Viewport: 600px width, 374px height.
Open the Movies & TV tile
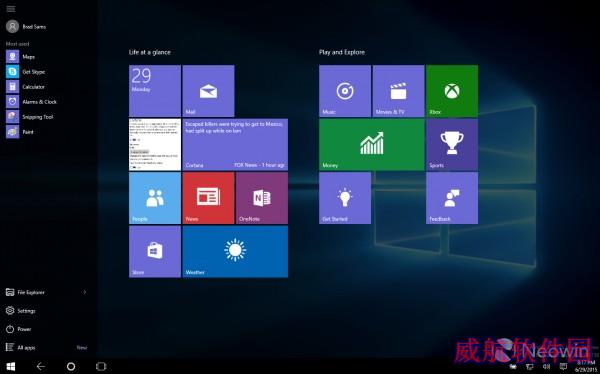pos(398,91)
